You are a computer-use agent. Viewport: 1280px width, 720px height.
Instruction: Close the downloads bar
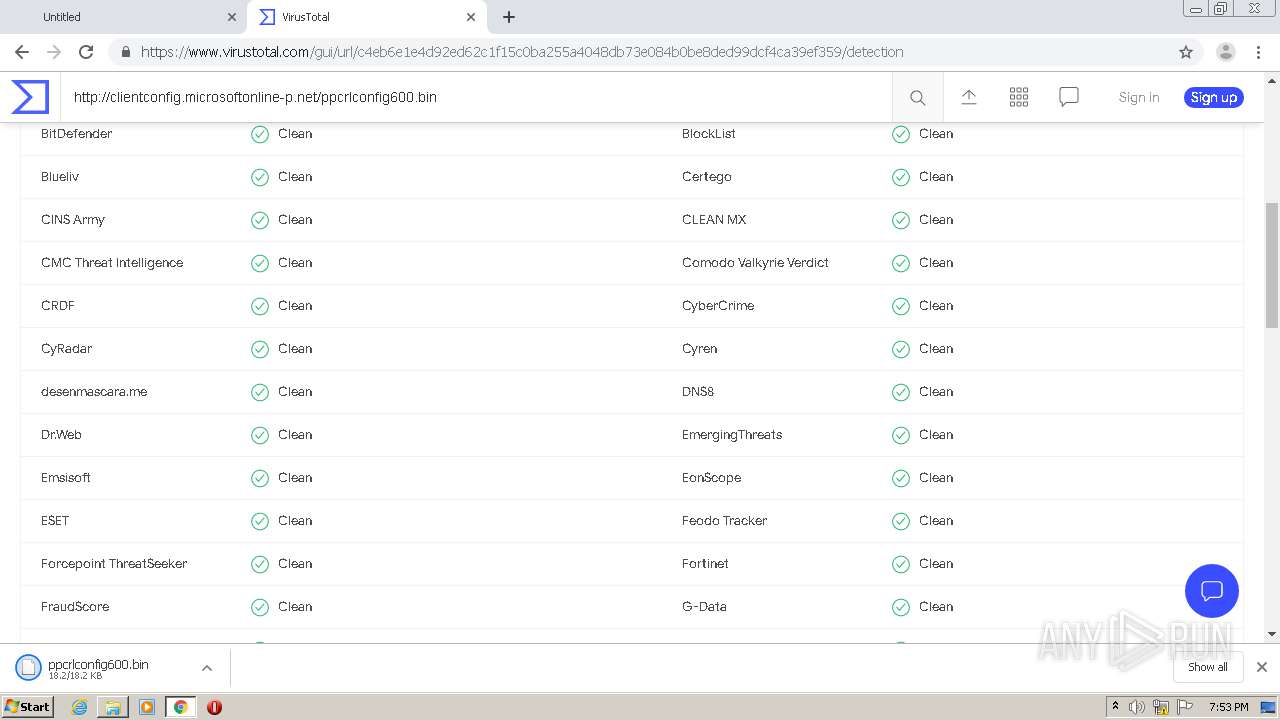pos(1262,667)
